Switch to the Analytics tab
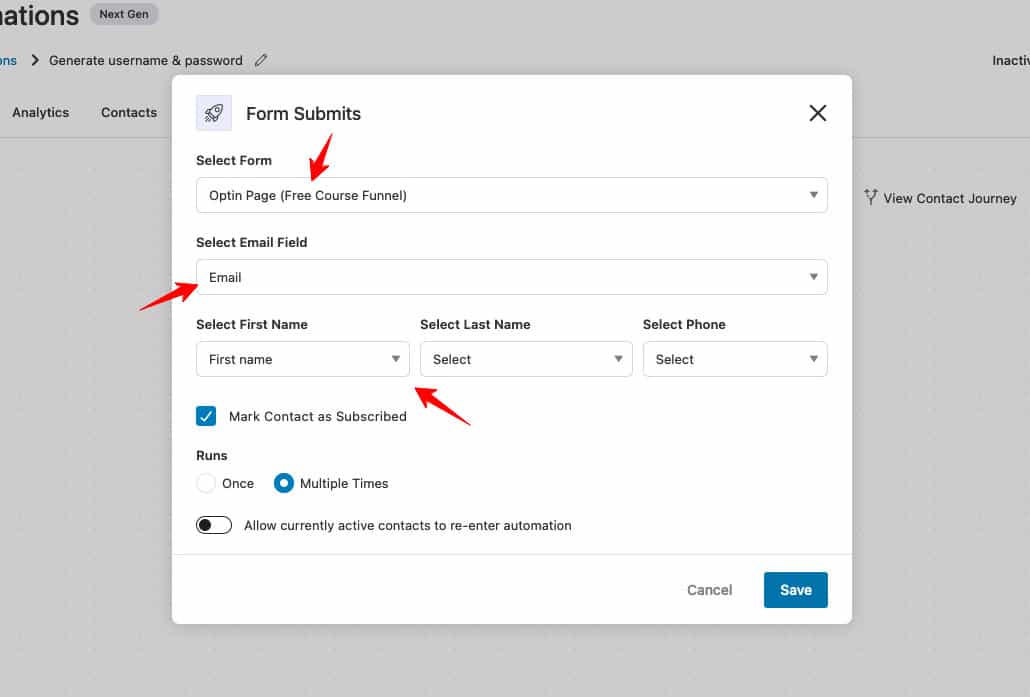Viewport: 1030px width, 697px height. pos(40,112)
